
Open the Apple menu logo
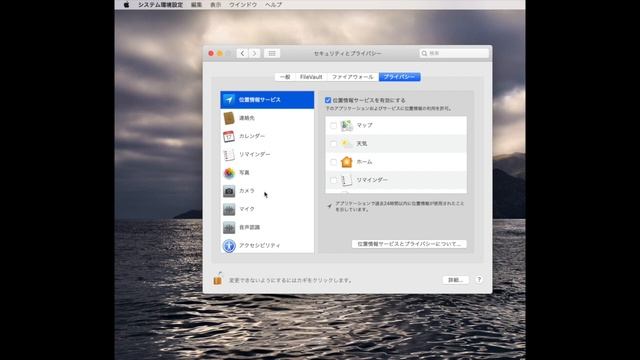(x=127, y=4)
